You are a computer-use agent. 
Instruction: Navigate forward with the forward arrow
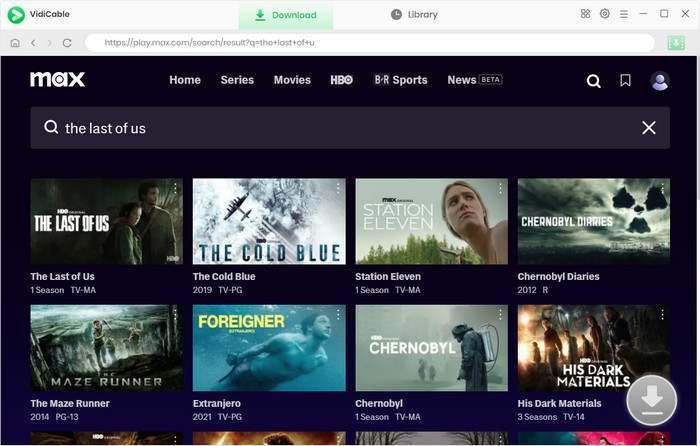coord(50,43)
